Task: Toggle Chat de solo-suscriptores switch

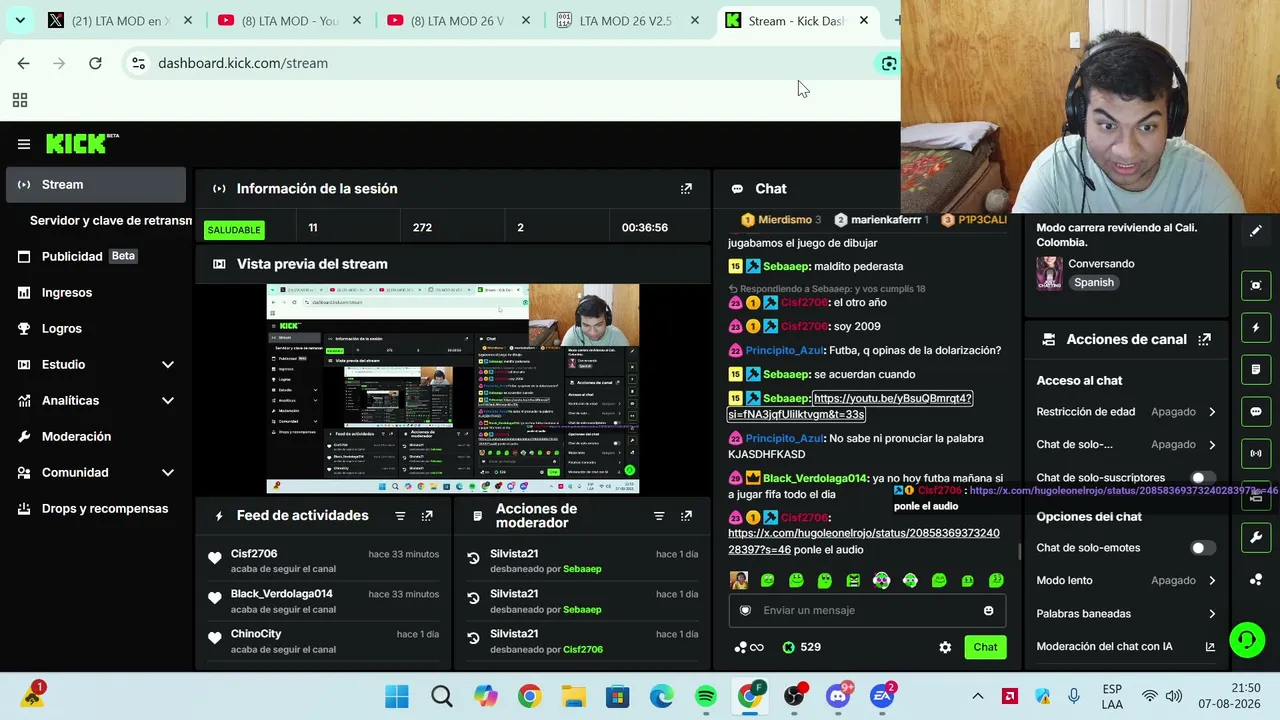Action: pos(1203,478)
